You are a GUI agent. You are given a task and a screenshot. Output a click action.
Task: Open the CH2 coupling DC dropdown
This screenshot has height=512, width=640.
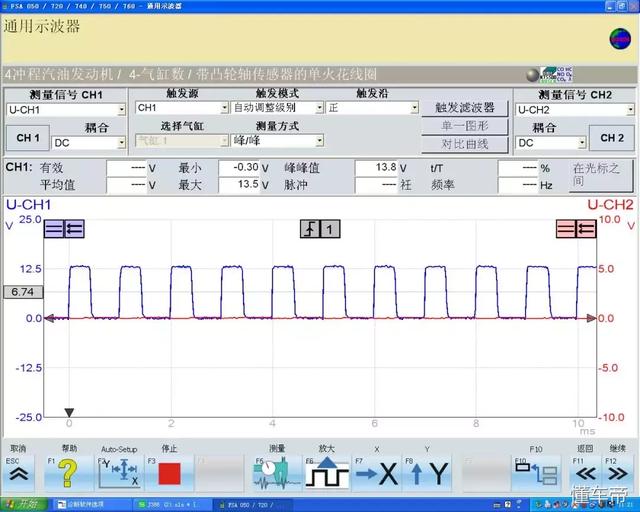click(551, 143)
